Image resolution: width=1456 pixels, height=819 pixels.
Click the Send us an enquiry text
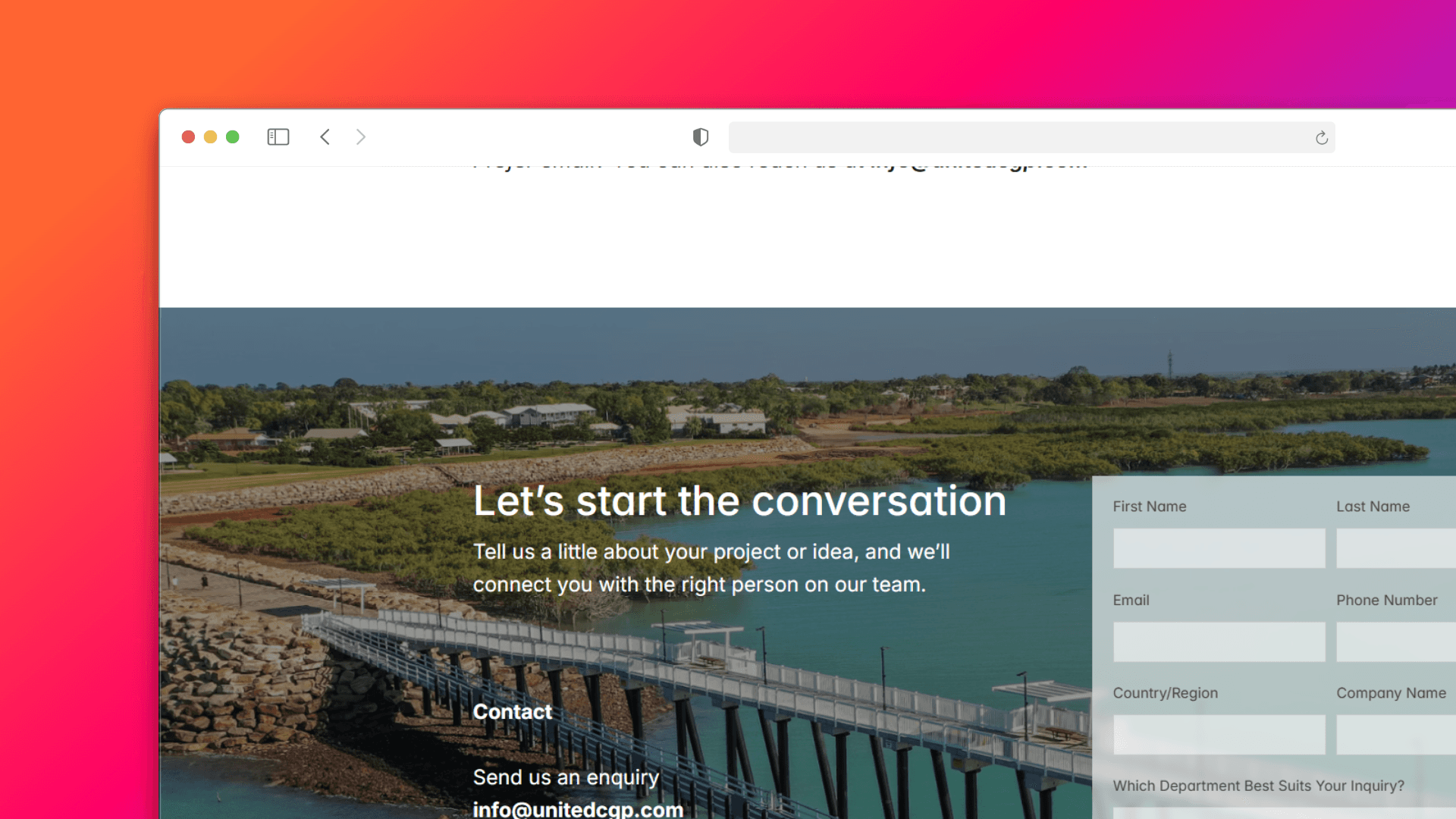pos(566,777)
